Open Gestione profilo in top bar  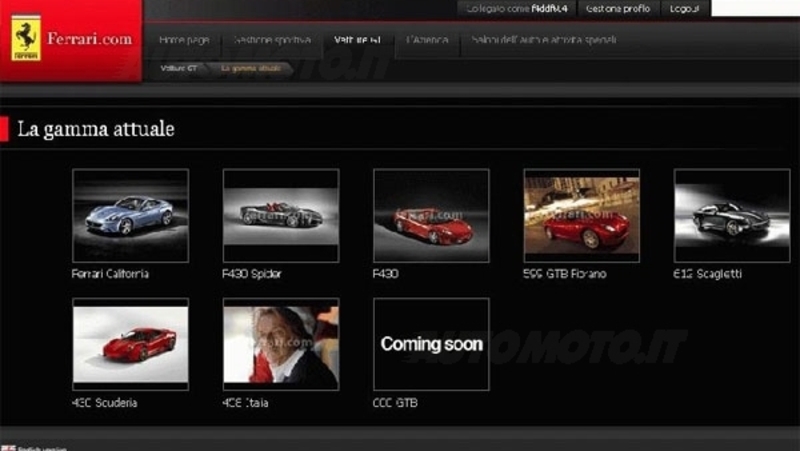tap(618, 9)
